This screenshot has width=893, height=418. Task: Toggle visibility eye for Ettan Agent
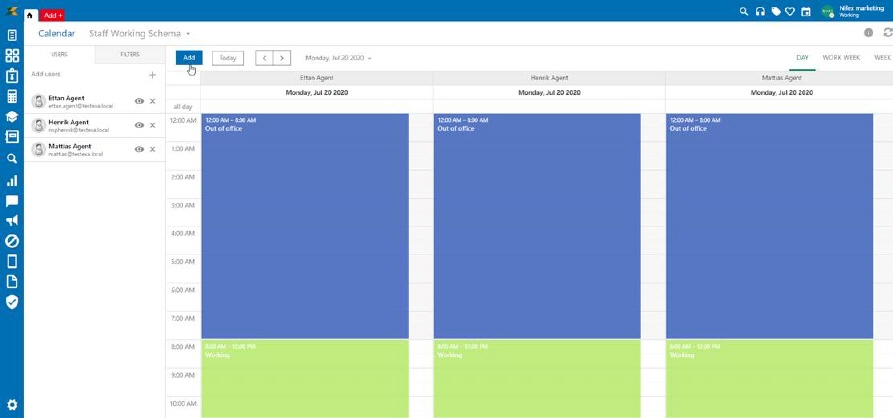point(139,101)
